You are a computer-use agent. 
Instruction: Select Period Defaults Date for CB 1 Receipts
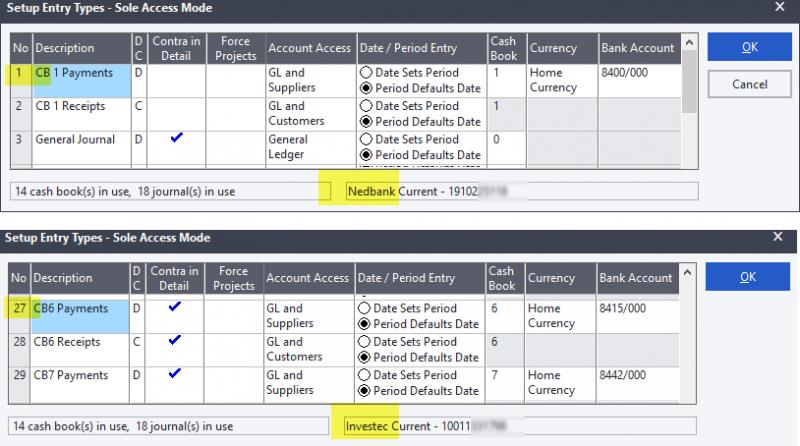365,122
